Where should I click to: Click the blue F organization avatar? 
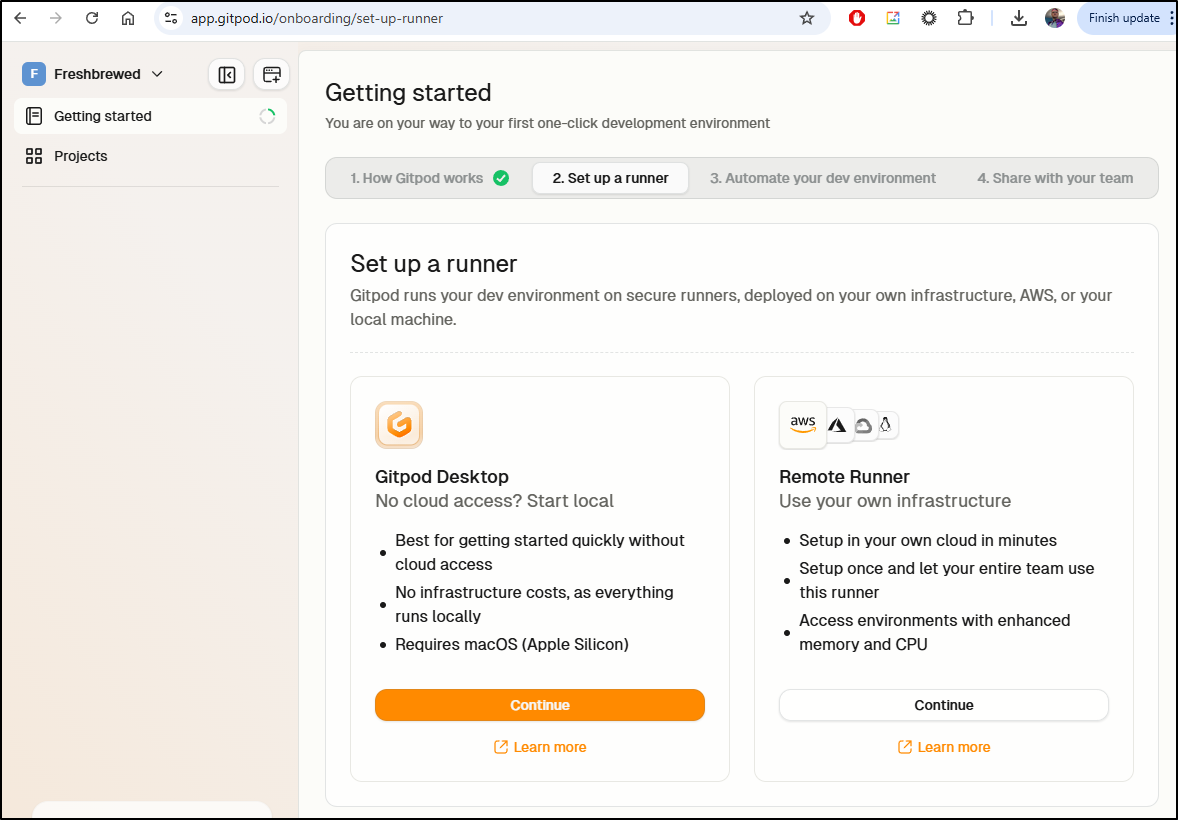click(x=34, y=74)
